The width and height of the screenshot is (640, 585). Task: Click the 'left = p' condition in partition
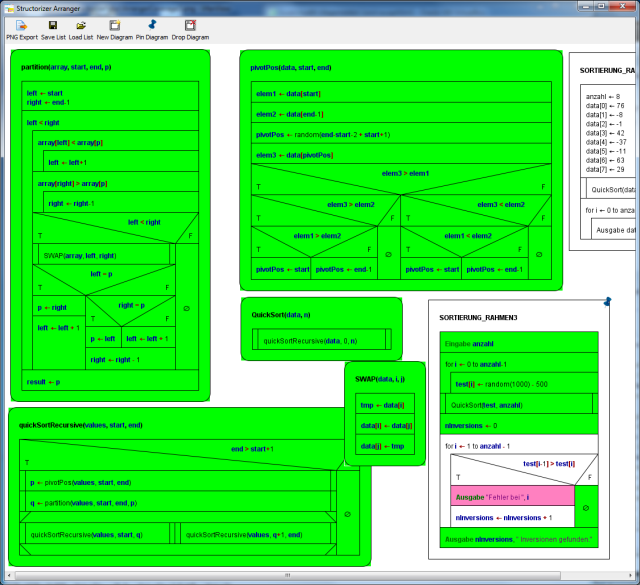coord(101,274)
